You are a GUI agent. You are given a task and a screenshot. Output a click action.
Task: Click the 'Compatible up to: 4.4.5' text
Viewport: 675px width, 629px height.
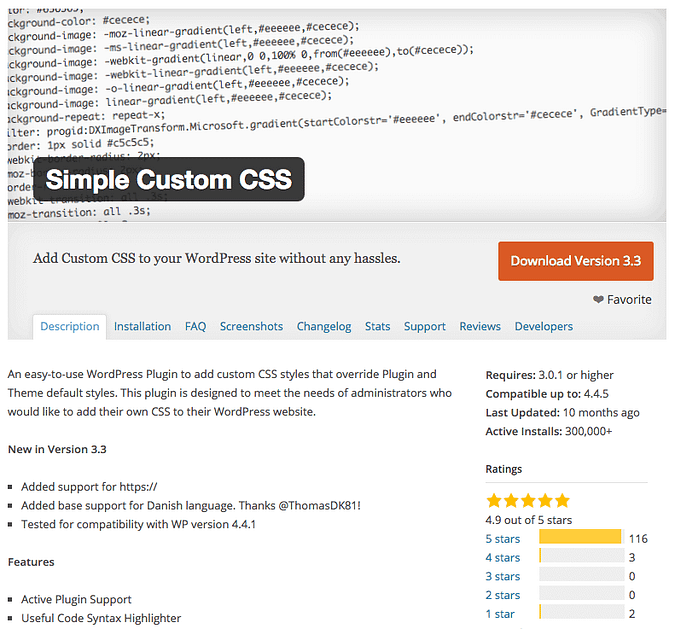547,394
